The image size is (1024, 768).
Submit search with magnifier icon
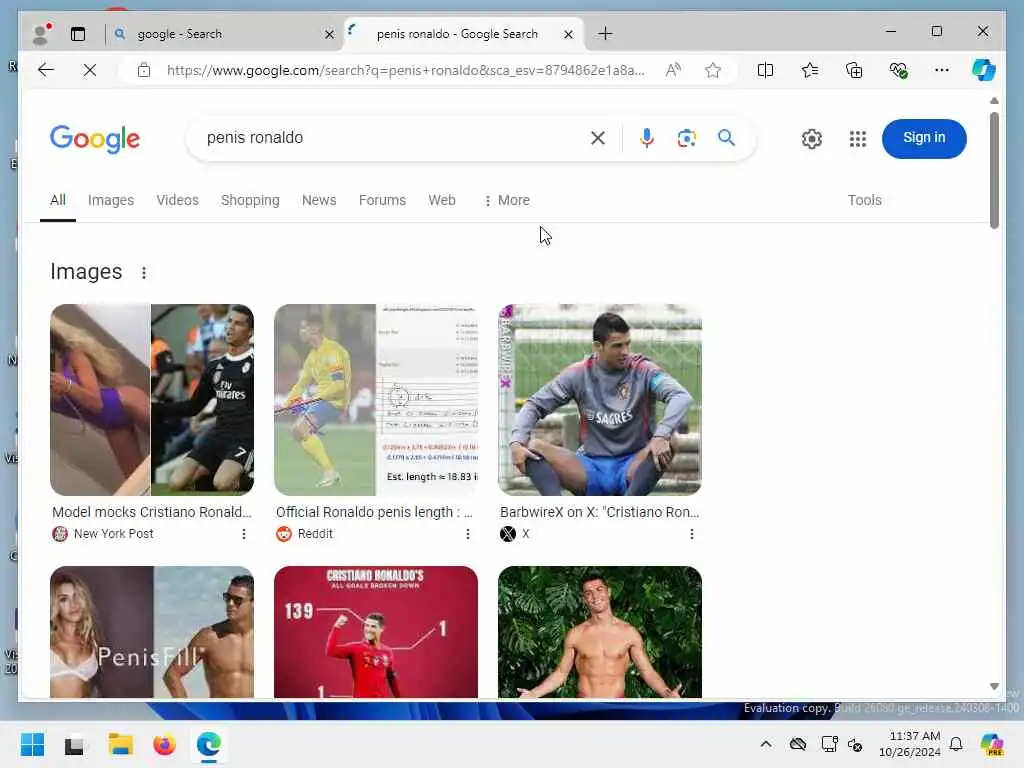(x=727, y=138)
